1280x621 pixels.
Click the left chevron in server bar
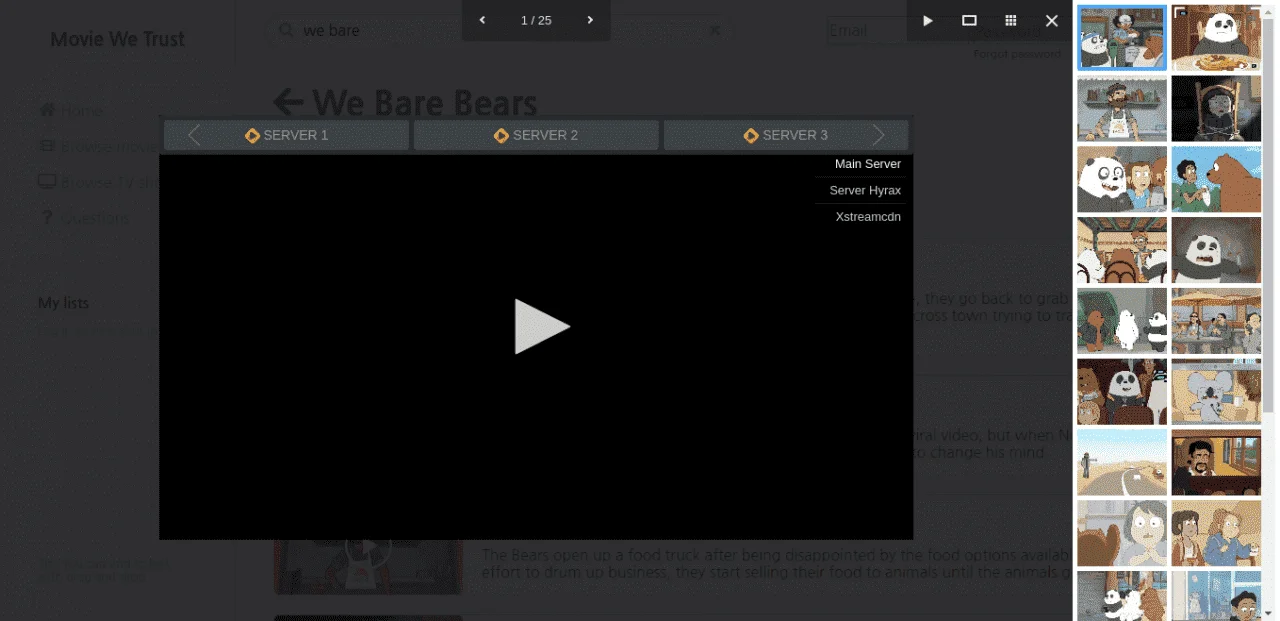click(194, 135)
